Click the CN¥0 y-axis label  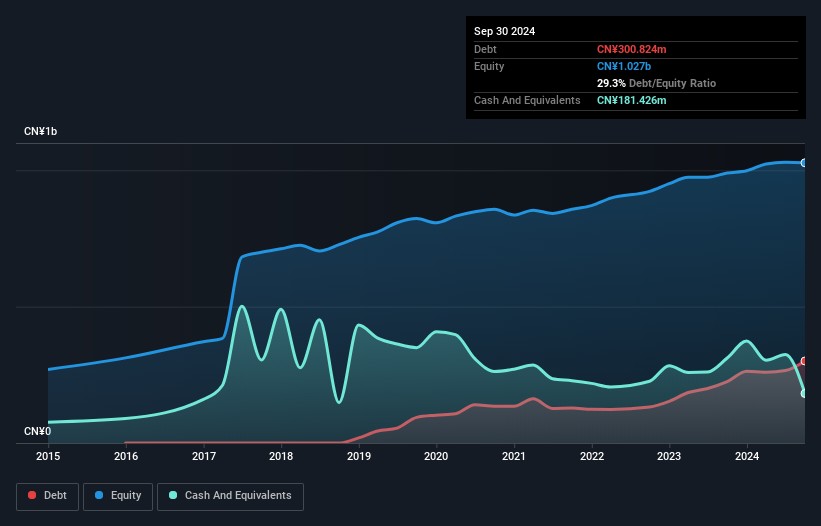(x=37, y=431)
